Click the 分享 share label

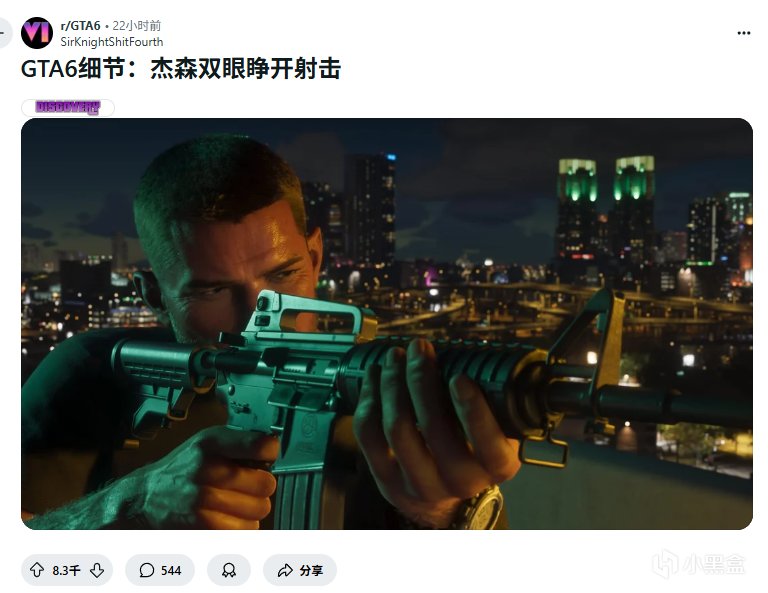tap(311, 570)
